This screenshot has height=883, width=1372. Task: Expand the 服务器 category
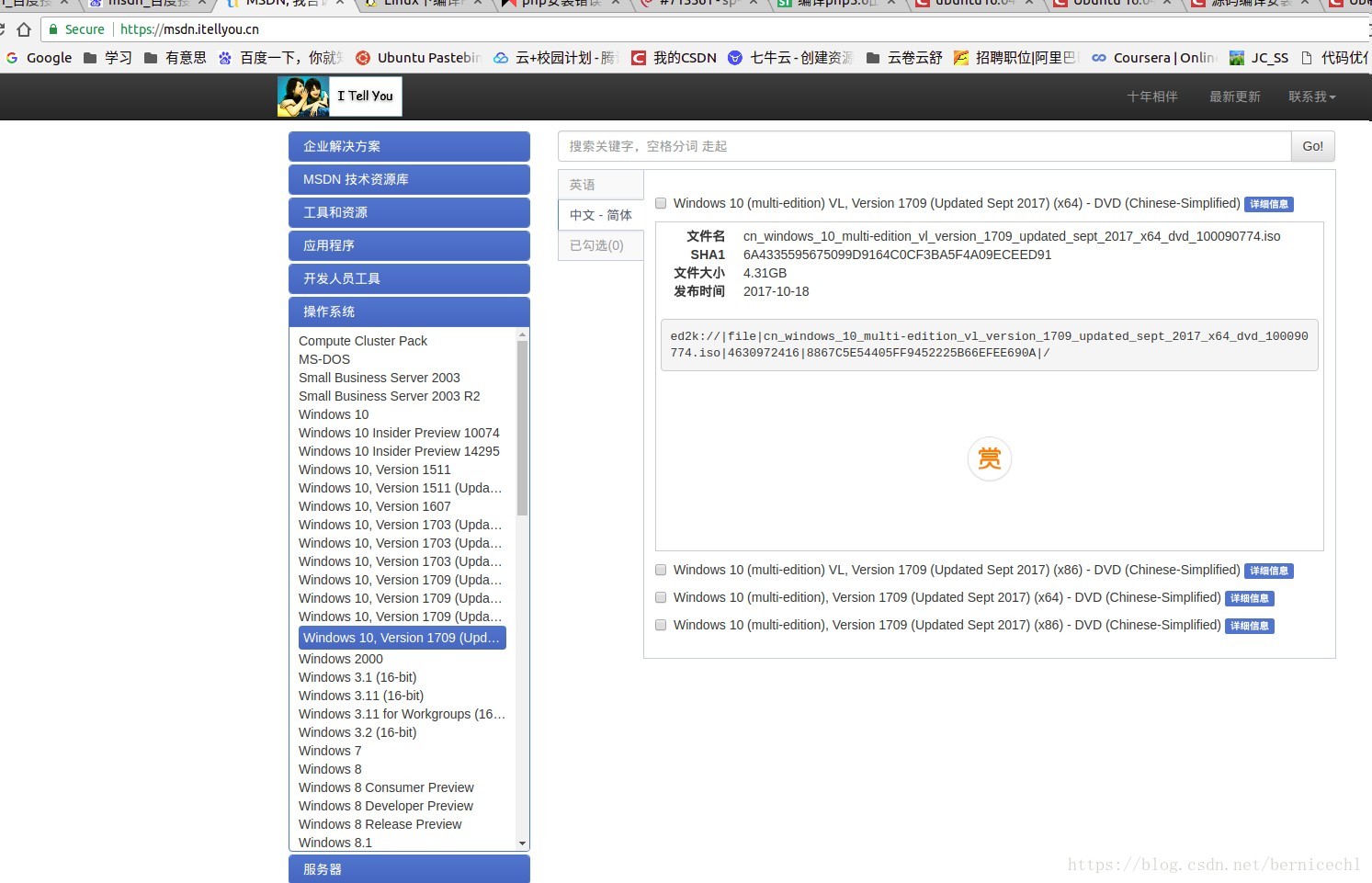[409, 869]
